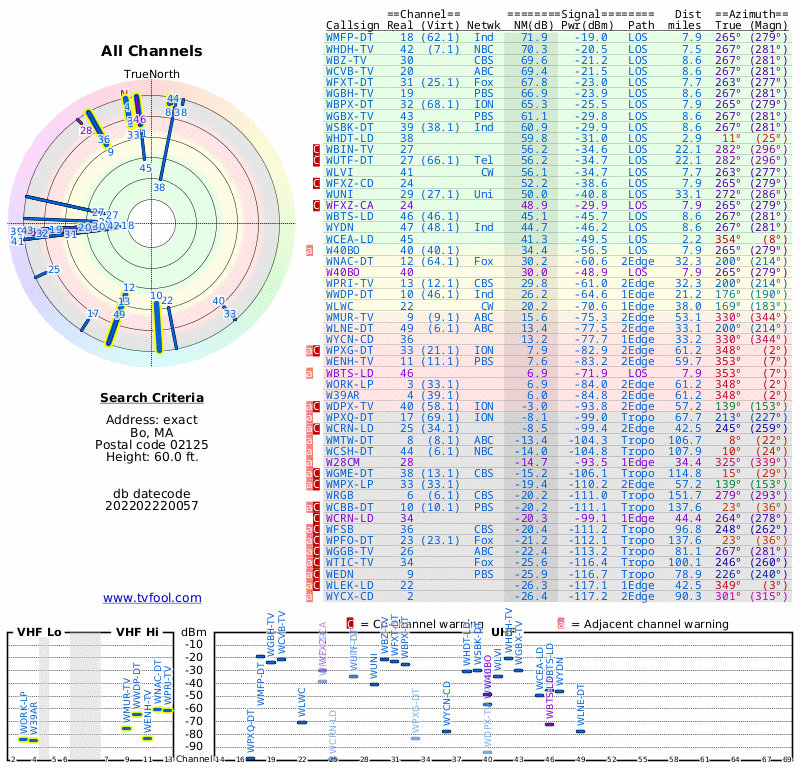Select the WWDP-DT callsign in the table
Viewport: 800px width, 768px height.
(x=349, y=295)
